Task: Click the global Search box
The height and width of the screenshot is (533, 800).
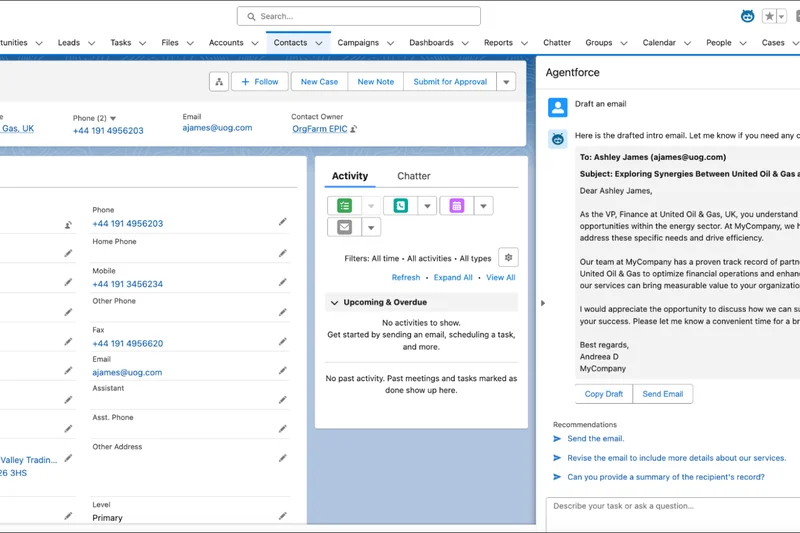Action: [359, 16]
